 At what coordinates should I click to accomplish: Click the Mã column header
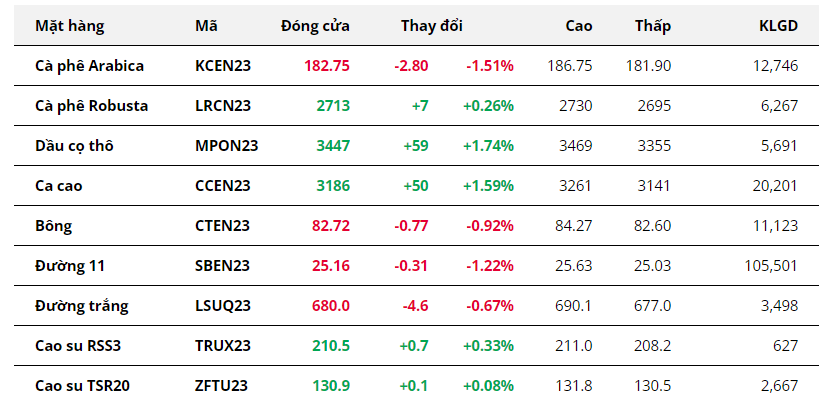pyautogui.click(x=206, y=26)
